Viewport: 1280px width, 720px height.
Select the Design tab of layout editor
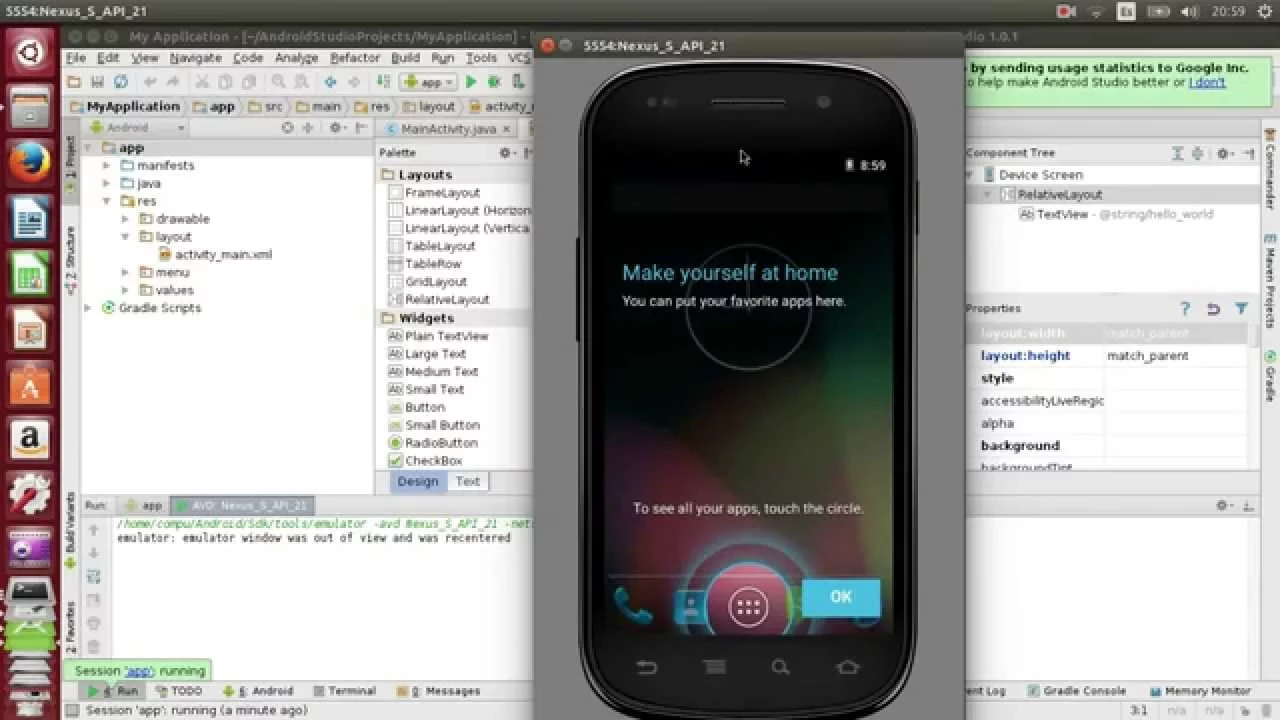417,481
